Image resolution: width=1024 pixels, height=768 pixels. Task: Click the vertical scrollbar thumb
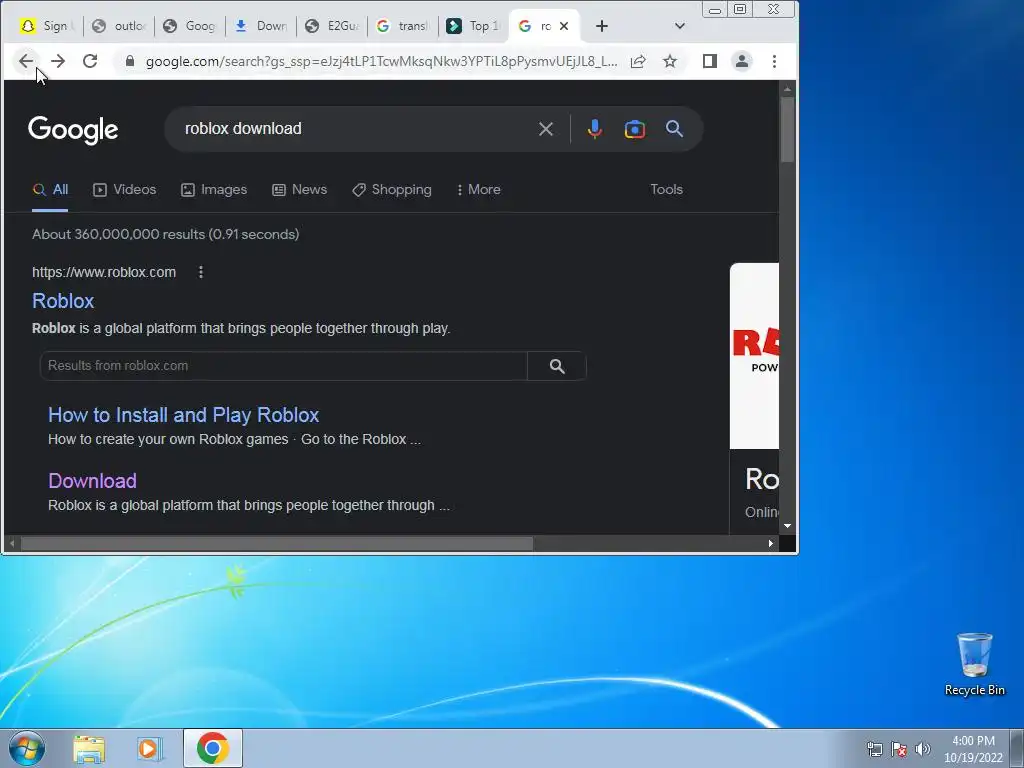coord(787,129)
